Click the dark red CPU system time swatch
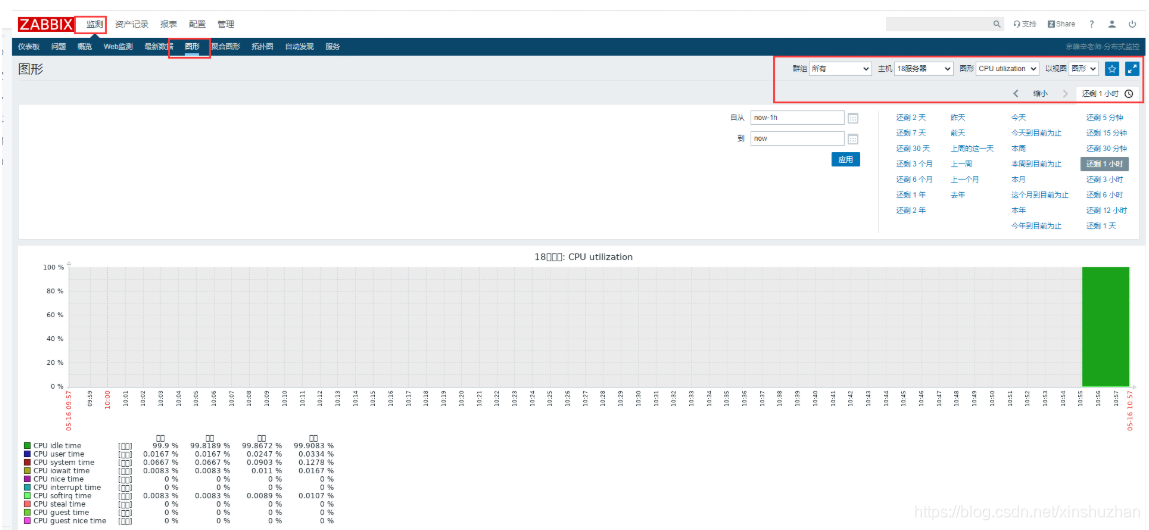The height and width of the screenshot is (530, 1149). (27, 462)
